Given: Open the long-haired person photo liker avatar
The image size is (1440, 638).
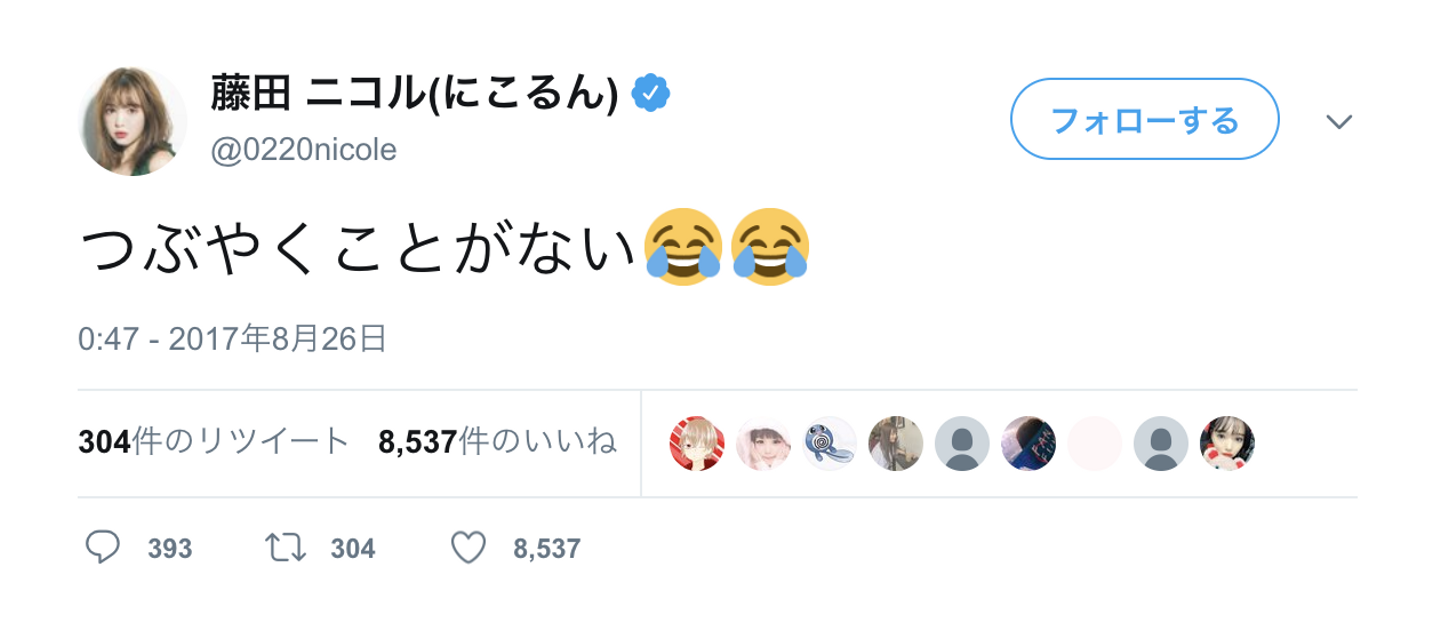Looking at the screenshot, I should pos(896,444).
